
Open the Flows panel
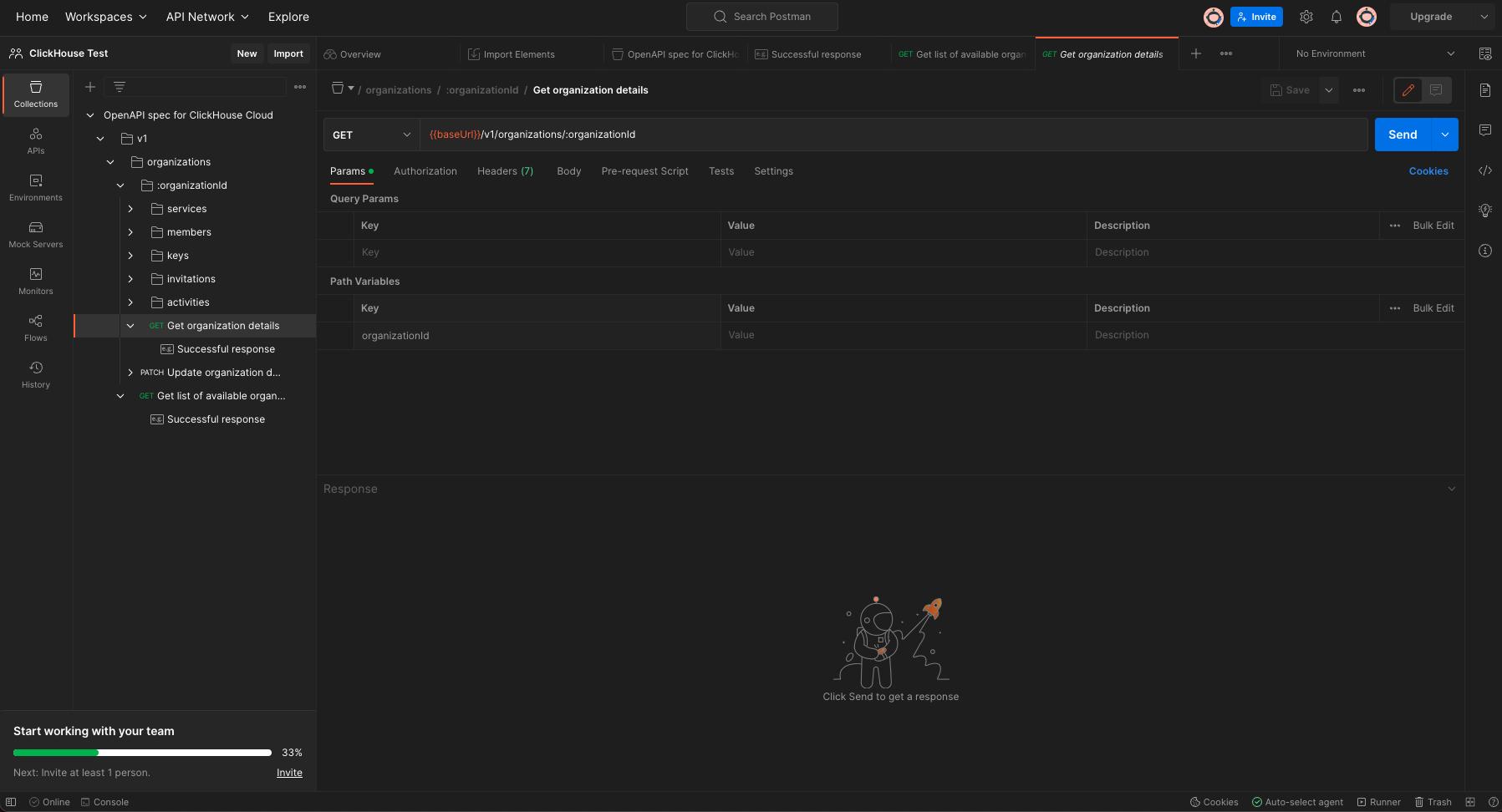coord(35,326)
